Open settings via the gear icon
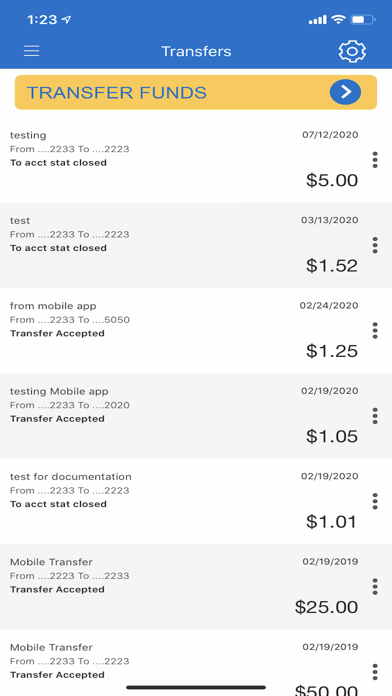The width and height of the screenshot is (392, 696). pyautogui.click(x=352, y=51)
